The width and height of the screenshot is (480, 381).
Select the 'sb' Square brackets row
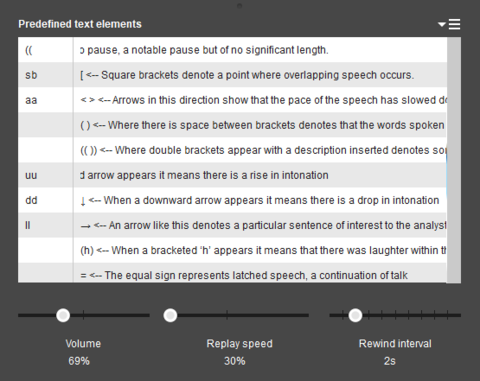tap(232, 75)
